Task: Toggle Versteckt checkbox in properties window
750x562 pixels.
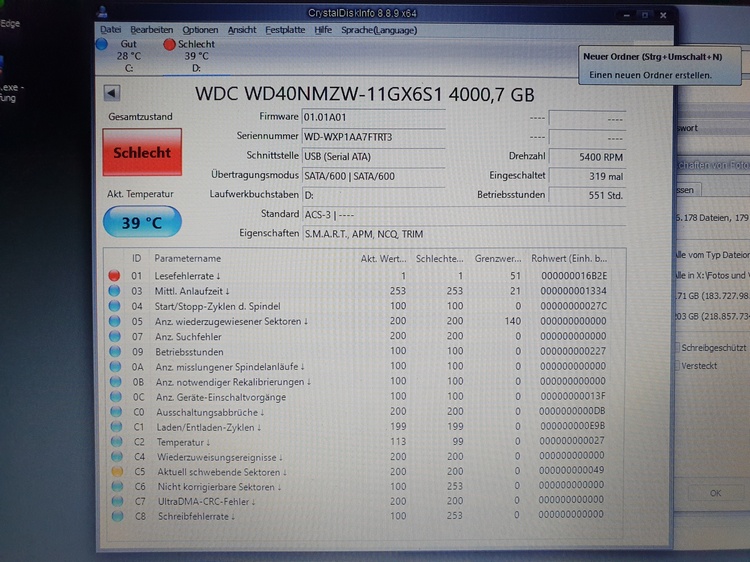Action: click(x=678, y=366)
